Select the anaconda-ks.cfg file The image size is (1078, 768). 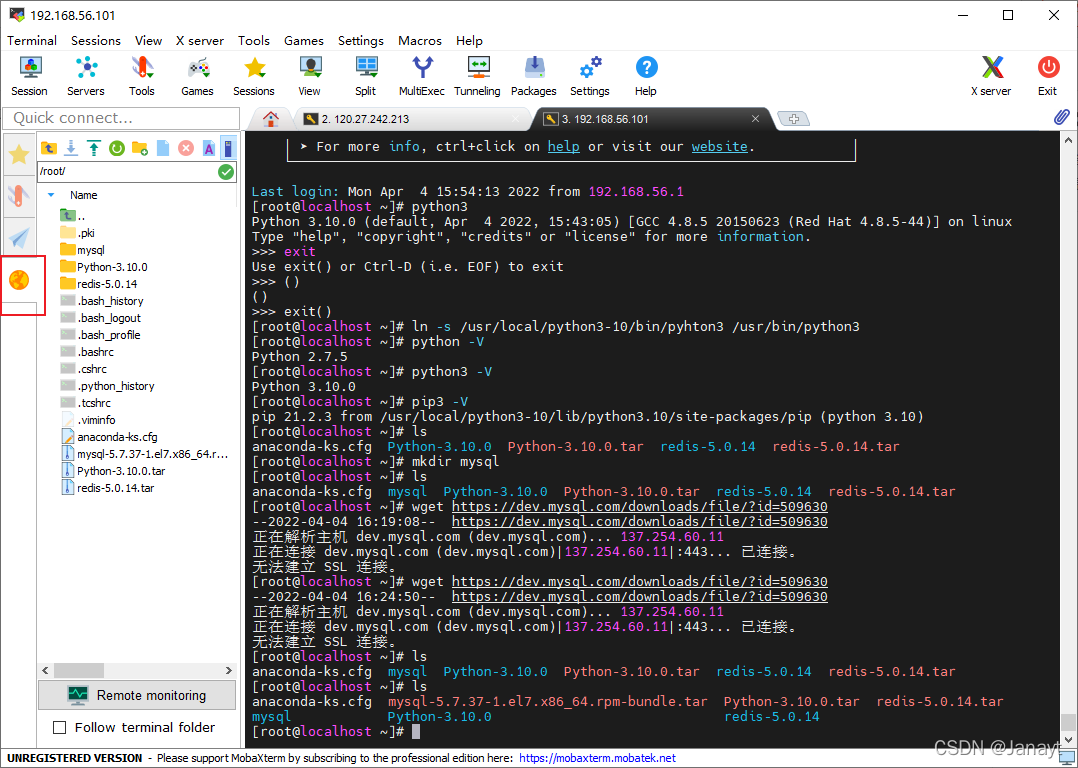click(117, 437)
